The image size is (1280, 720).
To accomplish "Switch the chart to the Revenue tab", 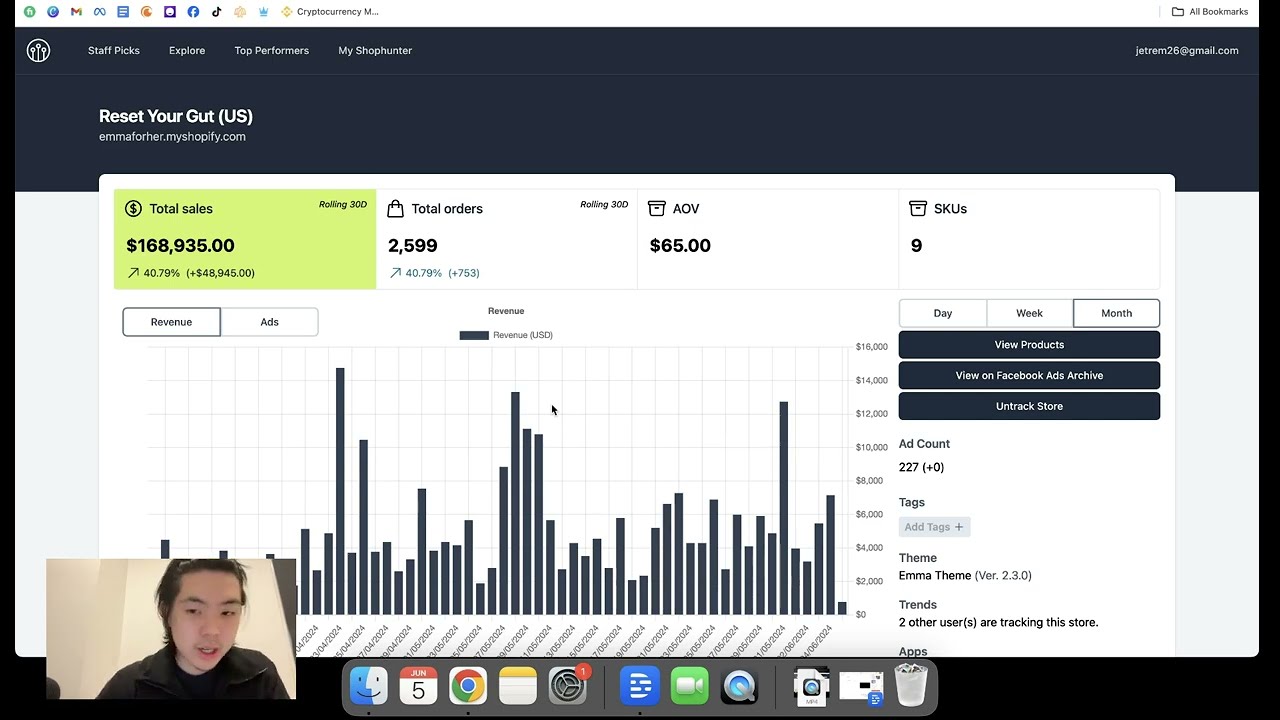I will (171, 322).
